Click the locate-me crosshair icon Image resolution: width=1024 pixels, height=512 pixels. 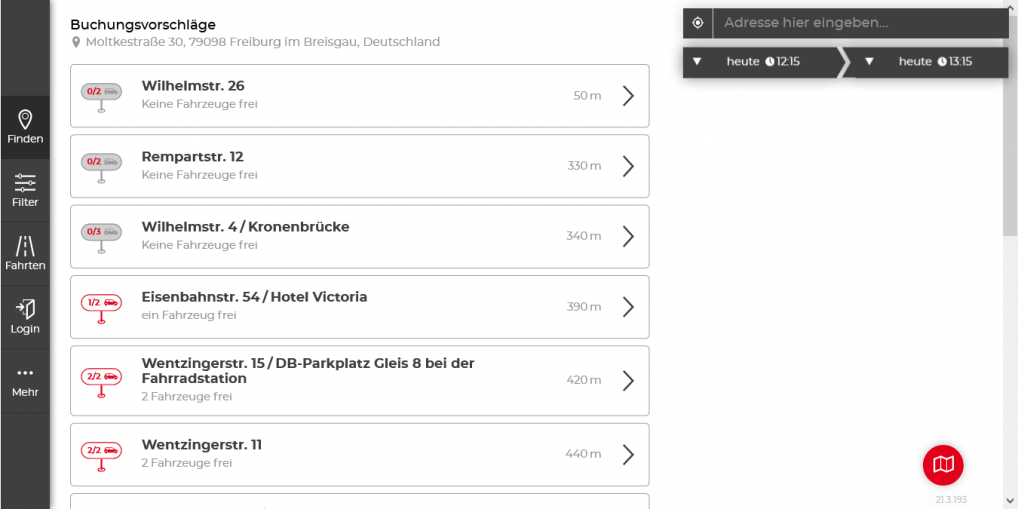tap(697, 24)
